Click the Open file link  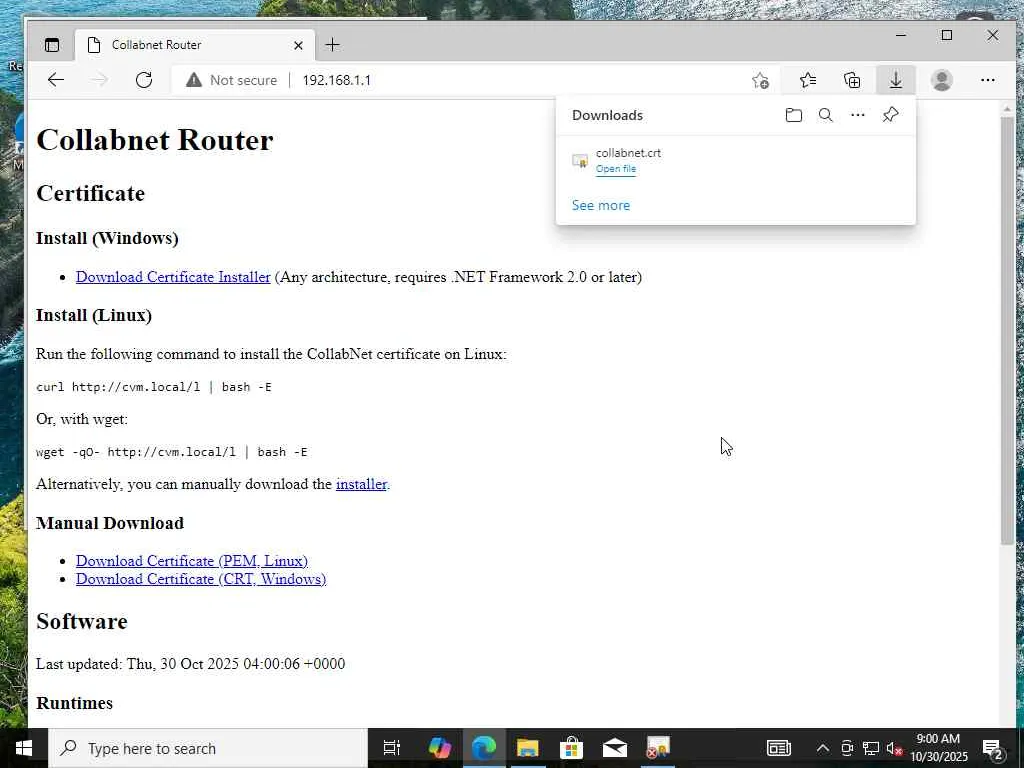click(x=616, y=169)
